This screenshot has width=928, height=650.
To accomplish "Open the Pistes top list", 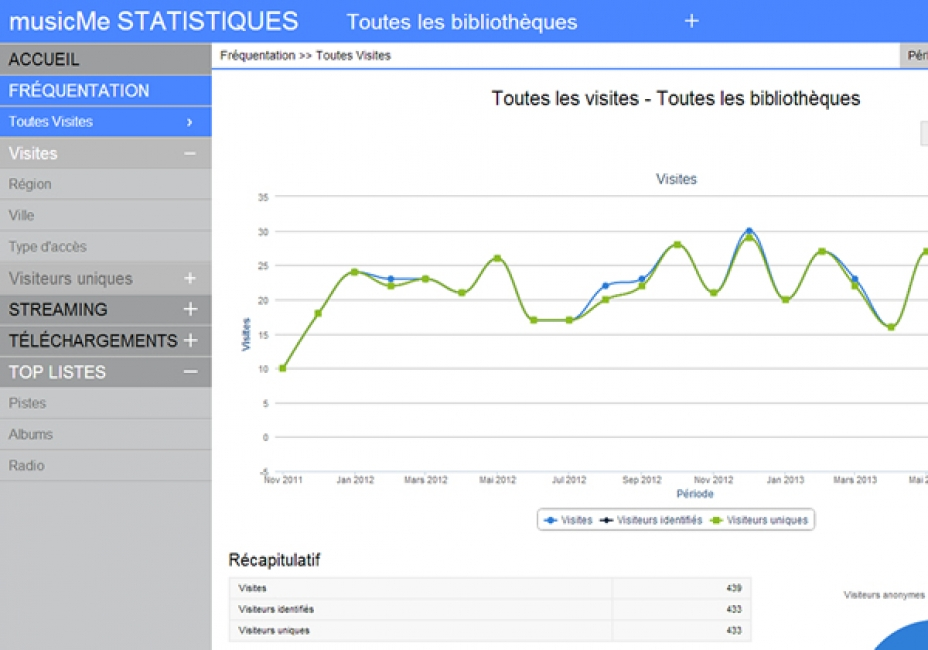I will [x=105, y=403].
